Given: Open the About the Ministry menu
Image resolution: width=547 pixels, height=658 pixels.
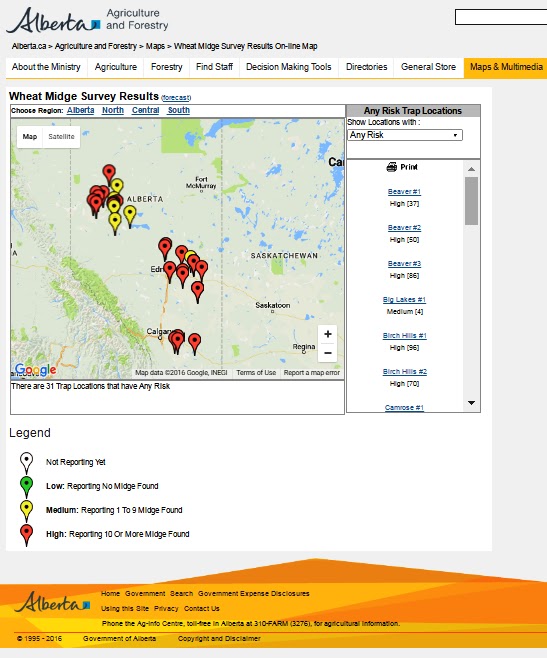Looking at the screenshot, I should (x=46, y=67).
